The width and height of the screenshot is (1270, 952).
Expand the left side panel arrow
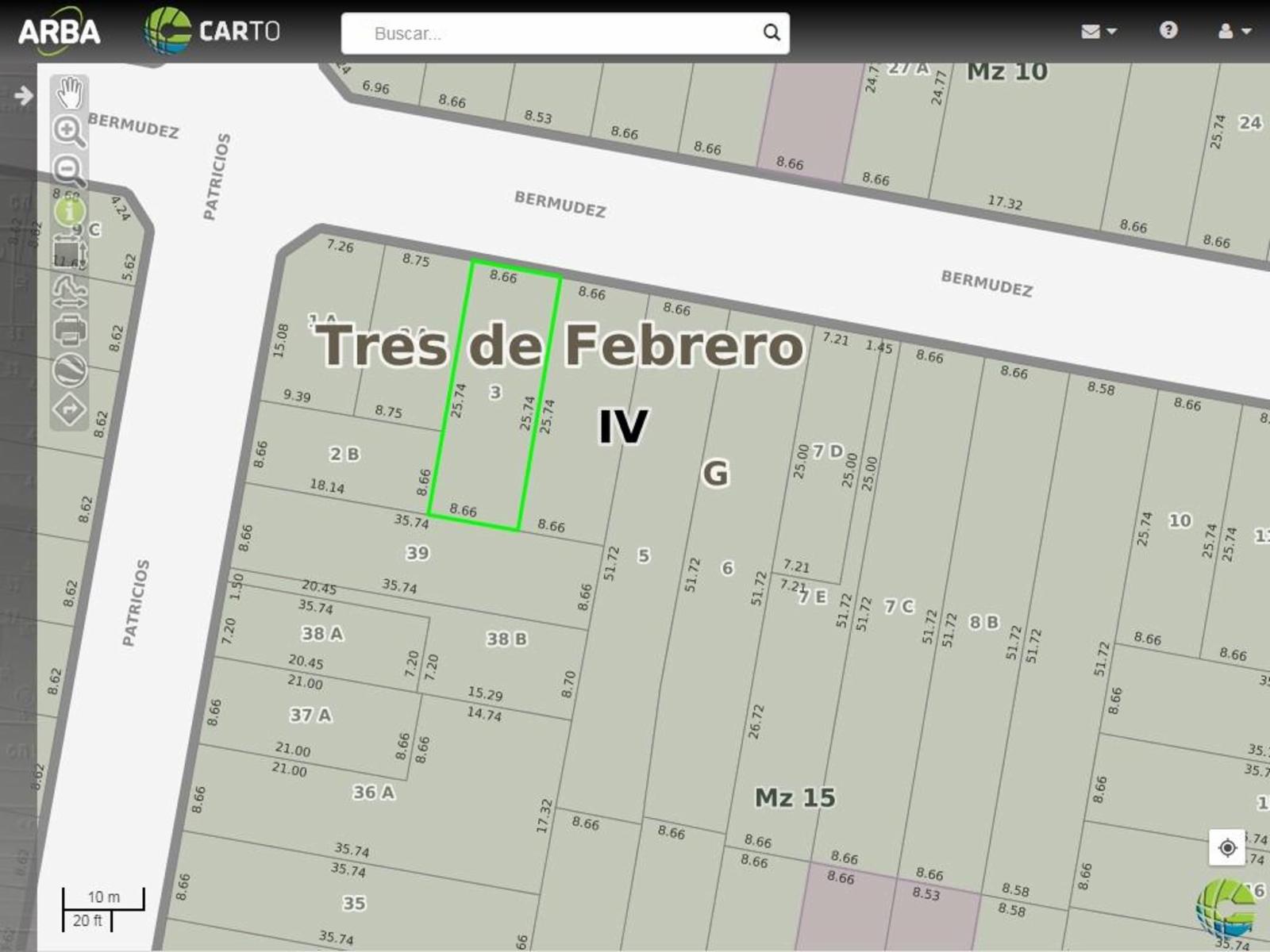[23, 96]
